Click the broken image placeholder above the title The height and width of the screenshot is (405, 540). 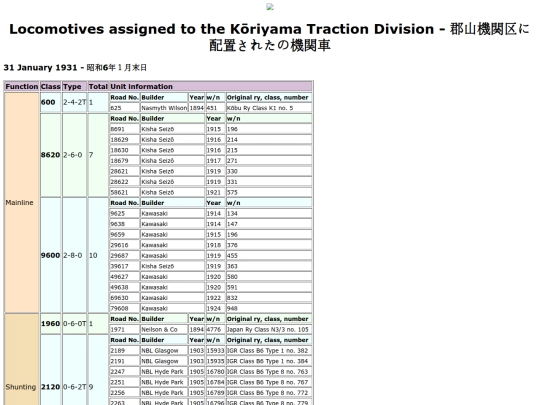pyautogui.click(x=270, y=7)
